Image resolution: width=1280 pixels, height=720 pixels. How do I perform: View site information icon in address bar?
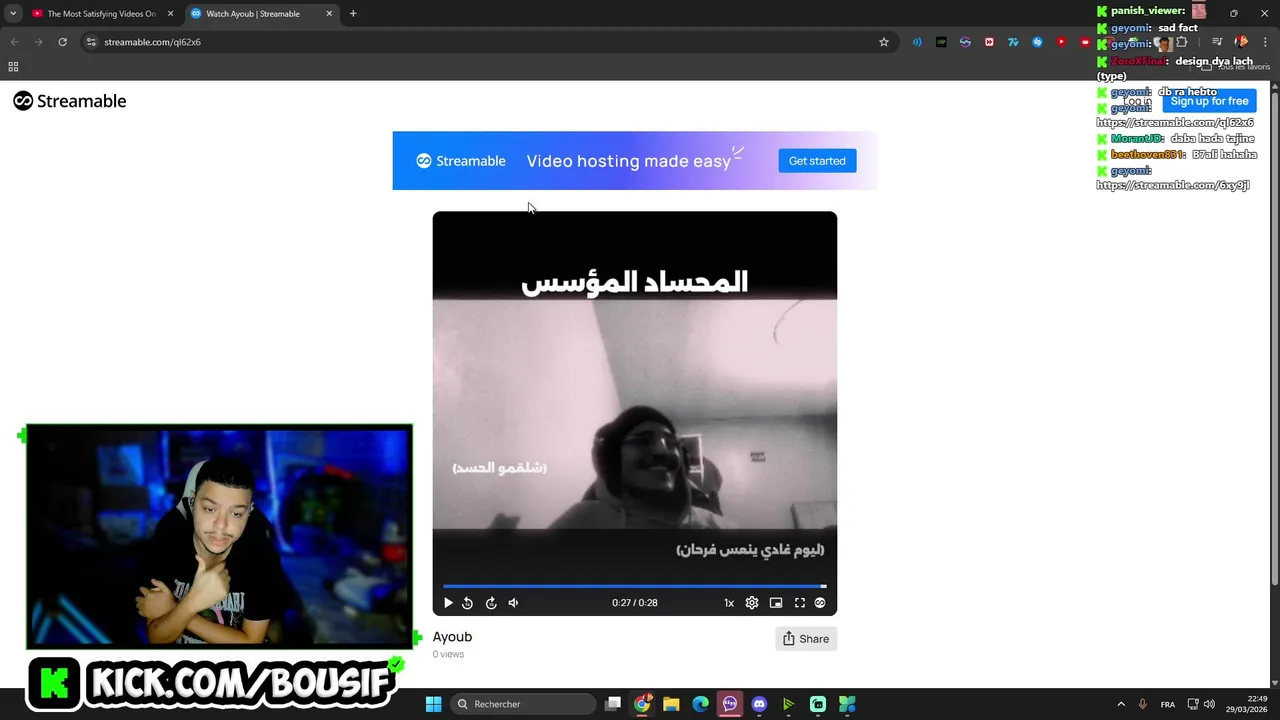tap(91, 42)
